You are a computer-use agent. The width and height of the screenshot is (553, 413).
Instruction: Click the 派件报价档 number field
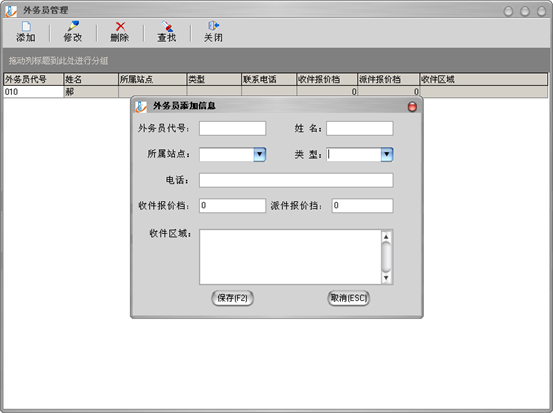[x=362, y=206]
